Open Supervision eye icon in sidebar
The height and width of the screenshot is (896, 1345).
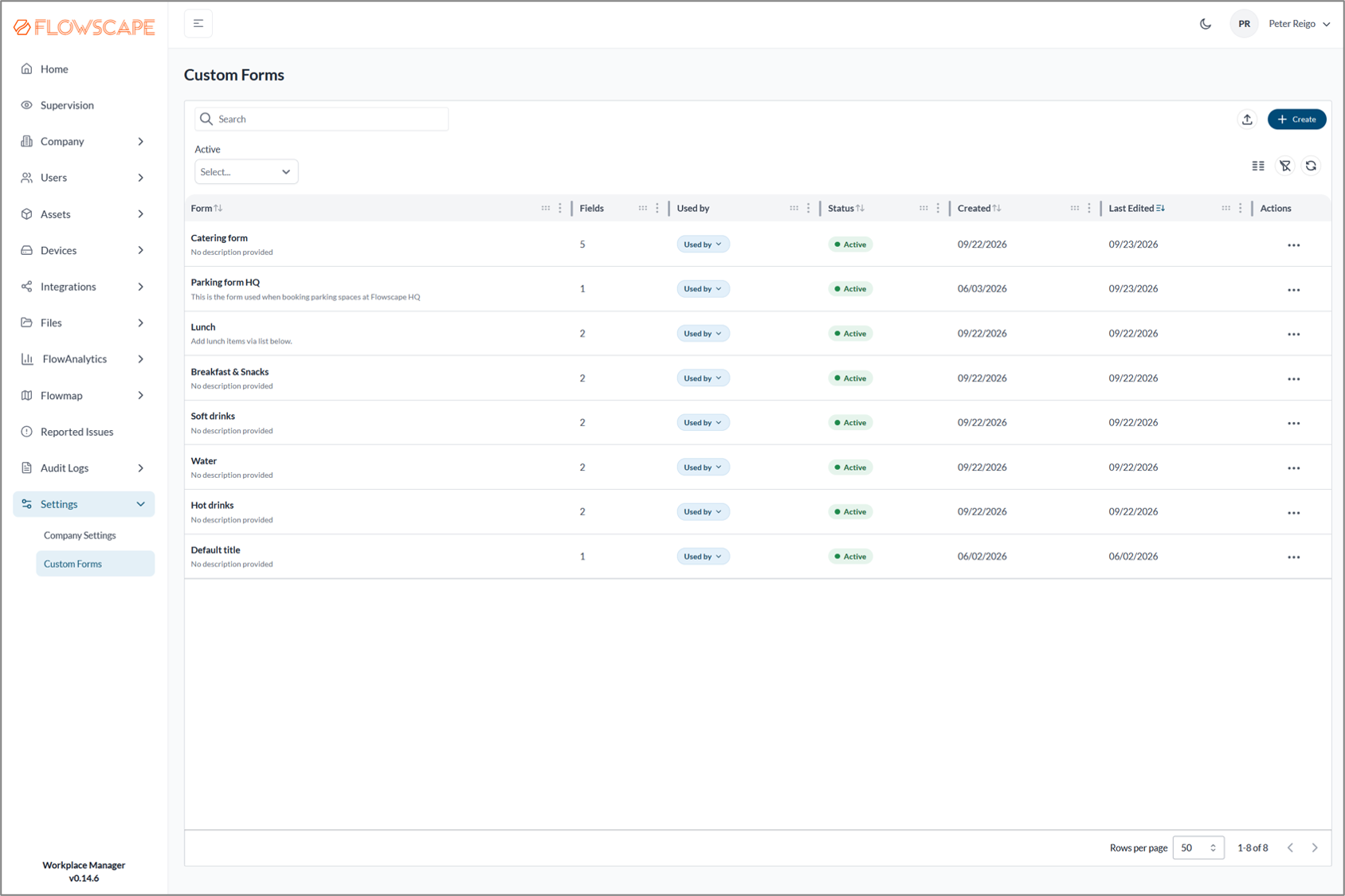point(27,105)
